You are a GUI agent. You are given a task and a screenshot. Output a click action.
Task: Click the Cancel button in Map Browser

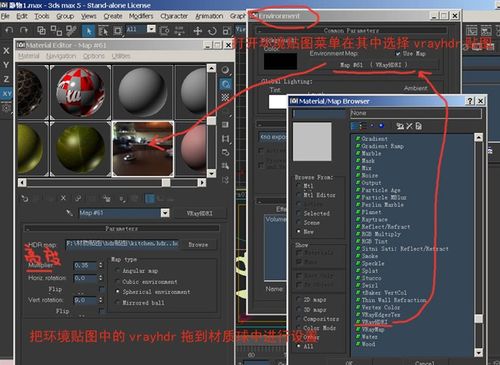tap(425, 362)
